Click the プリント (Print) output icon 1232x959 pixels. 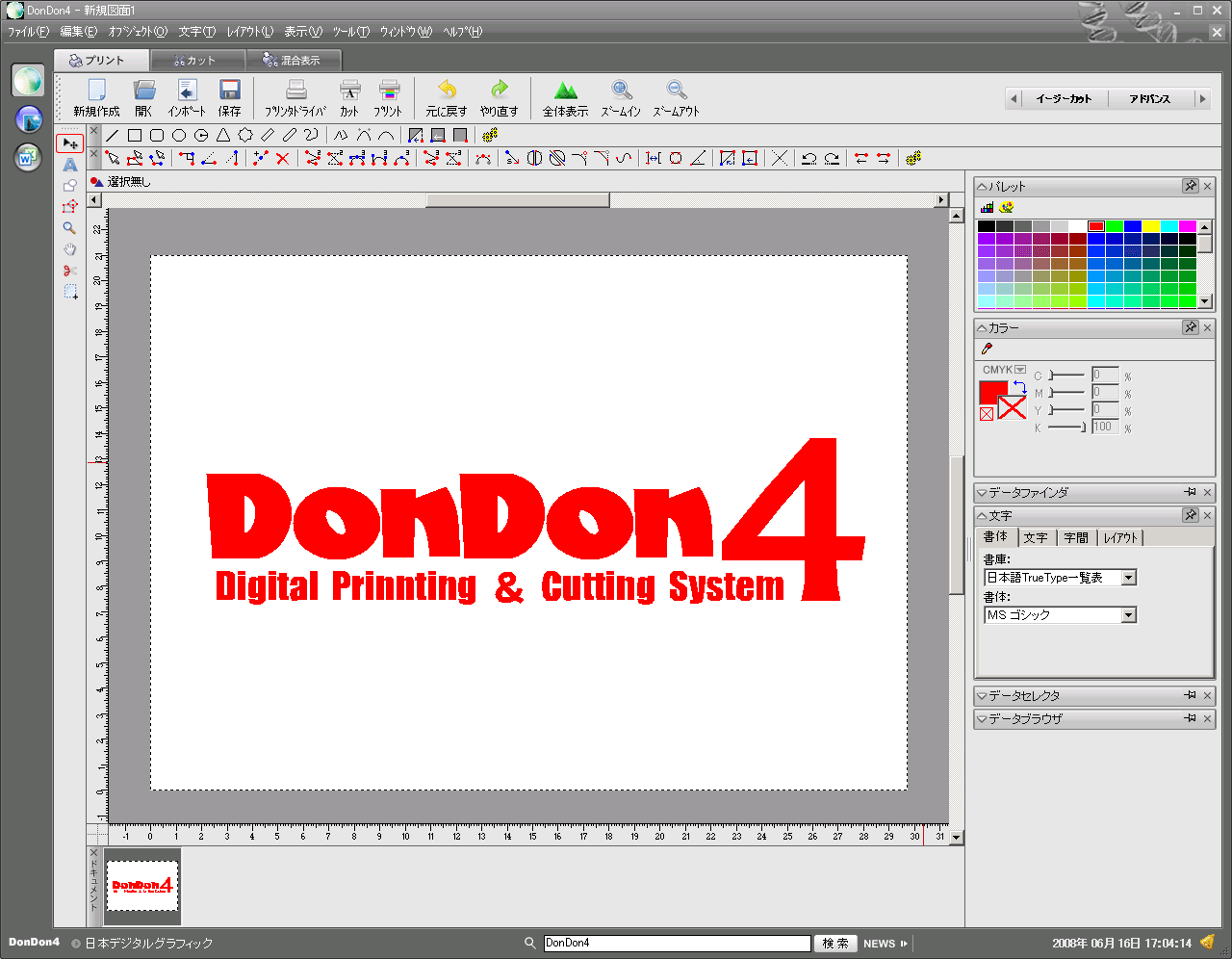(x=389, y=97)
